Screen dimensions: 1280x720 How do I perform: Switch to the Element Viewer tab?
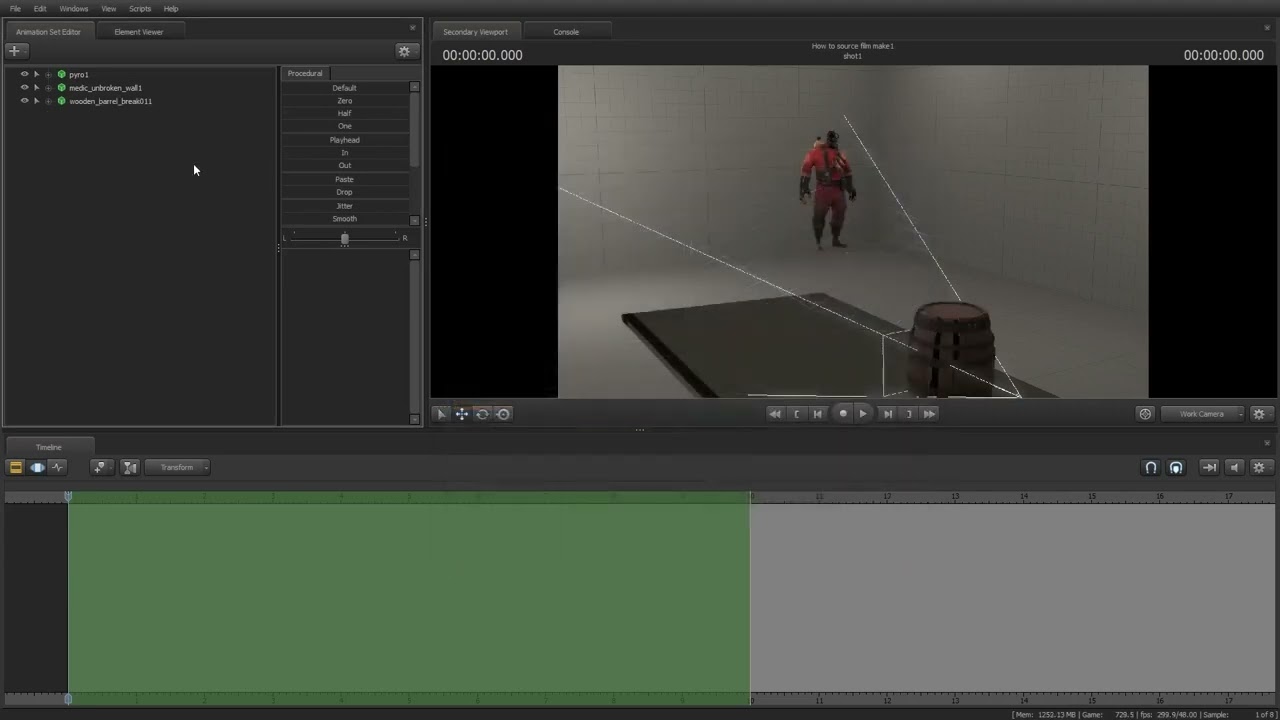tap(139, 32)
